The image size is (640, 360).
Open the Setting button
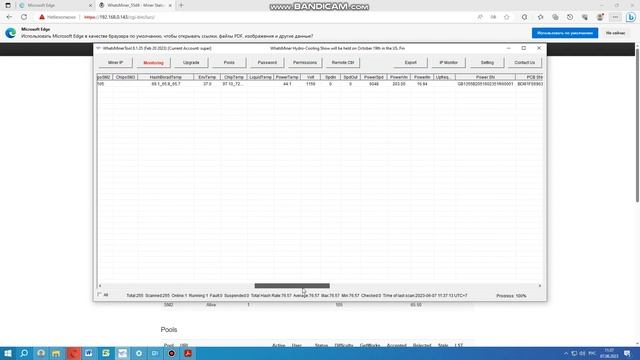point(487,62)
